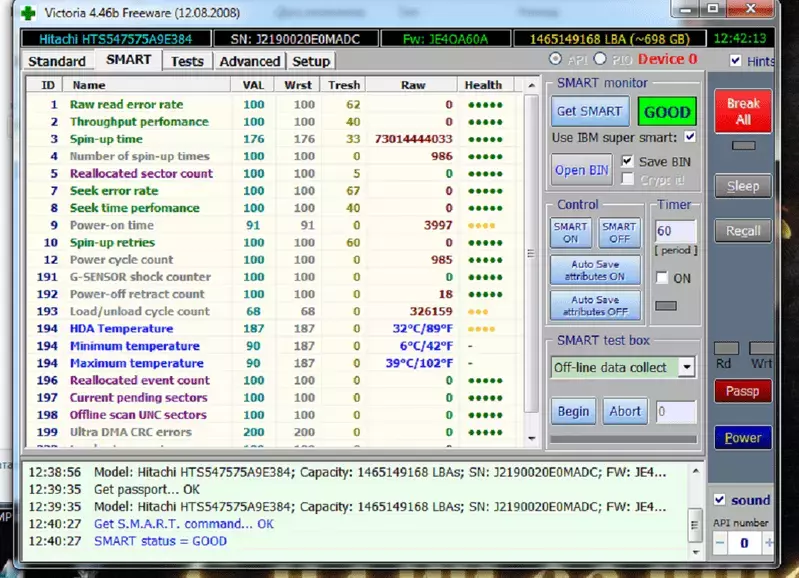The image size is (799, 578).
Task: Switch to the Standard tab
Action: coord(57,61)
